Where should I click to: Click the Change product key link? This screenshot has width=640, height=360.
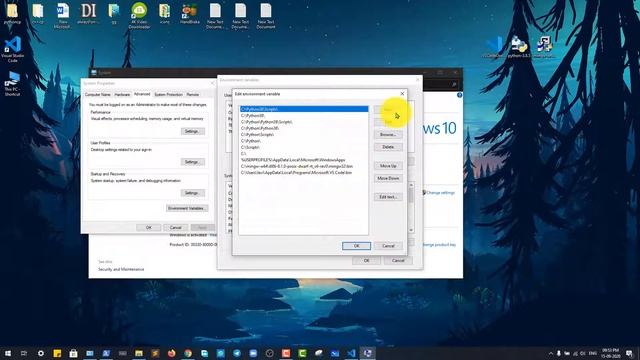439,244
